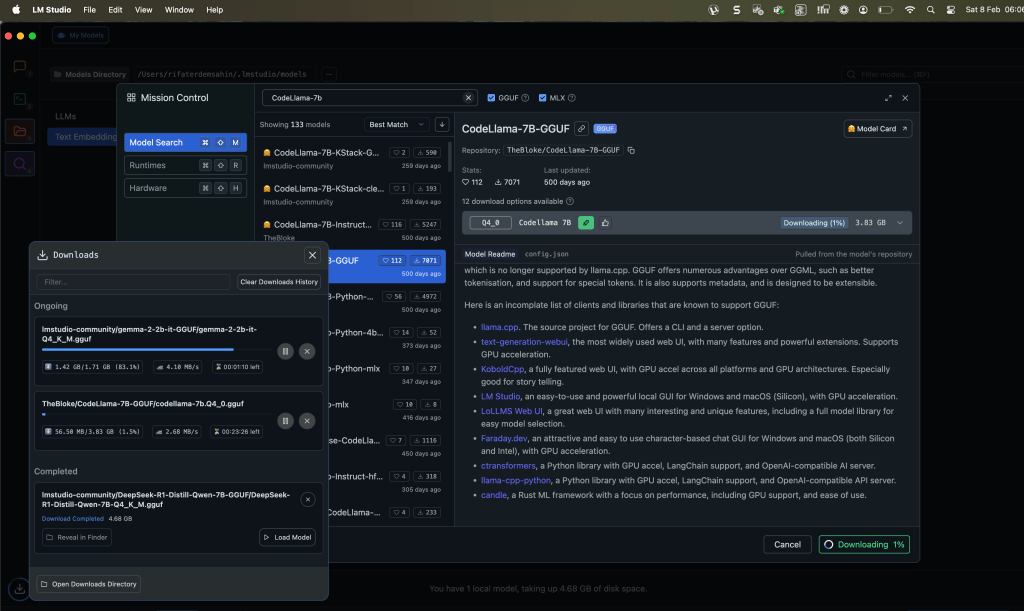Click the link icon beside CodeLlama-7B-GGUF title
The image size is (1024, 611).
(x=581, y=129)
